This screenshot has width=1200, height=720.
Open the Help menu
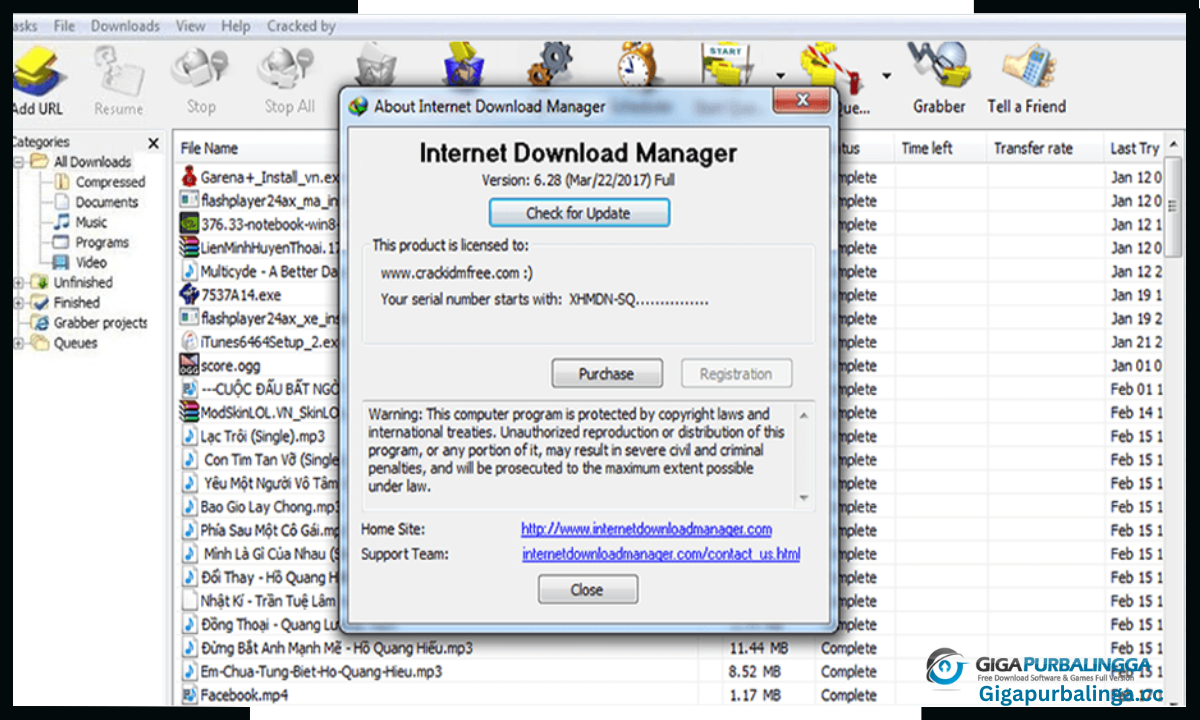click(235, 26)
